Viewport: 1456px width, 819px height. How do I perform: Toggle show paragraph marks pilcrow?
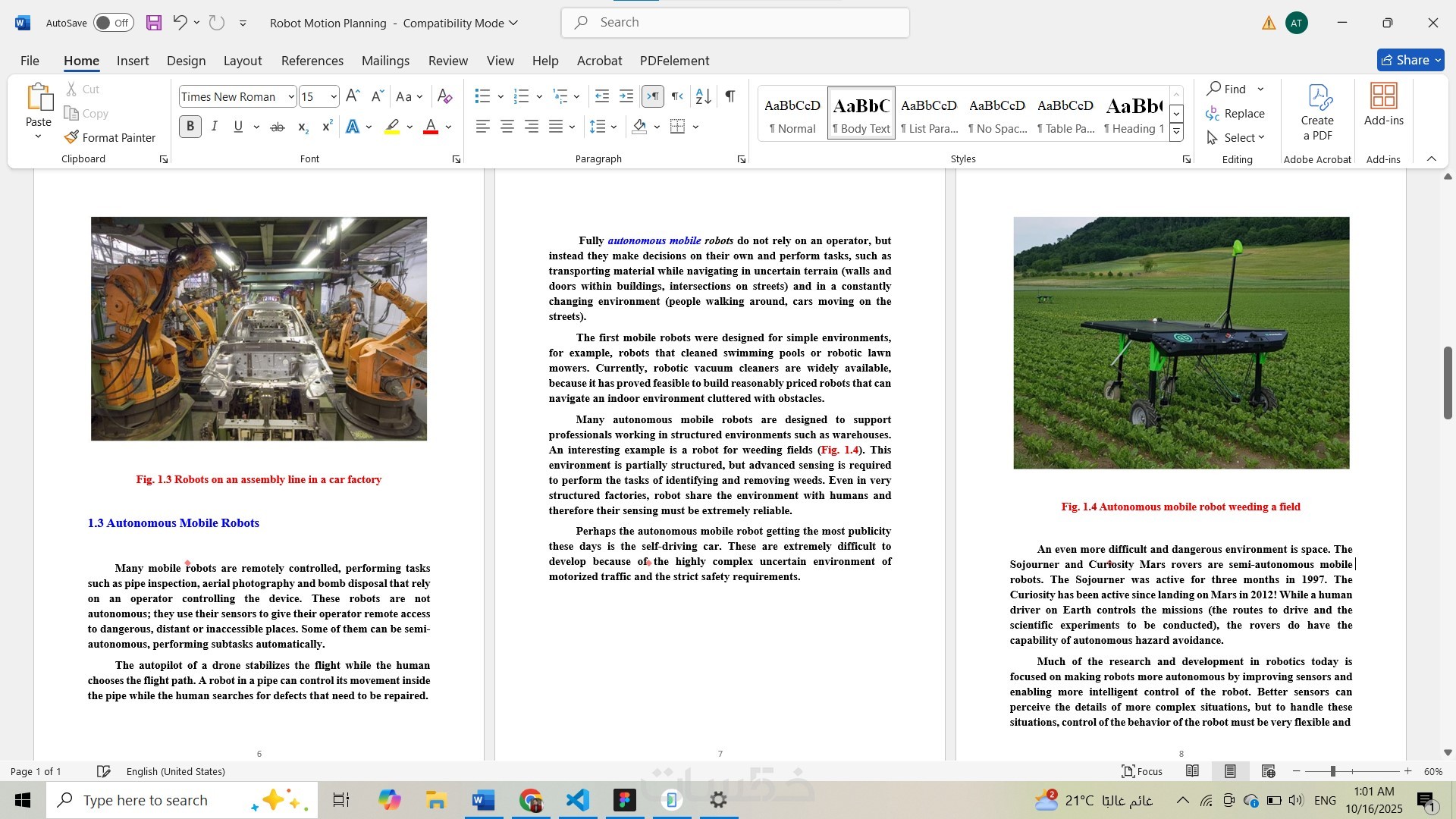pyautogui.click(x=730, y=96)
